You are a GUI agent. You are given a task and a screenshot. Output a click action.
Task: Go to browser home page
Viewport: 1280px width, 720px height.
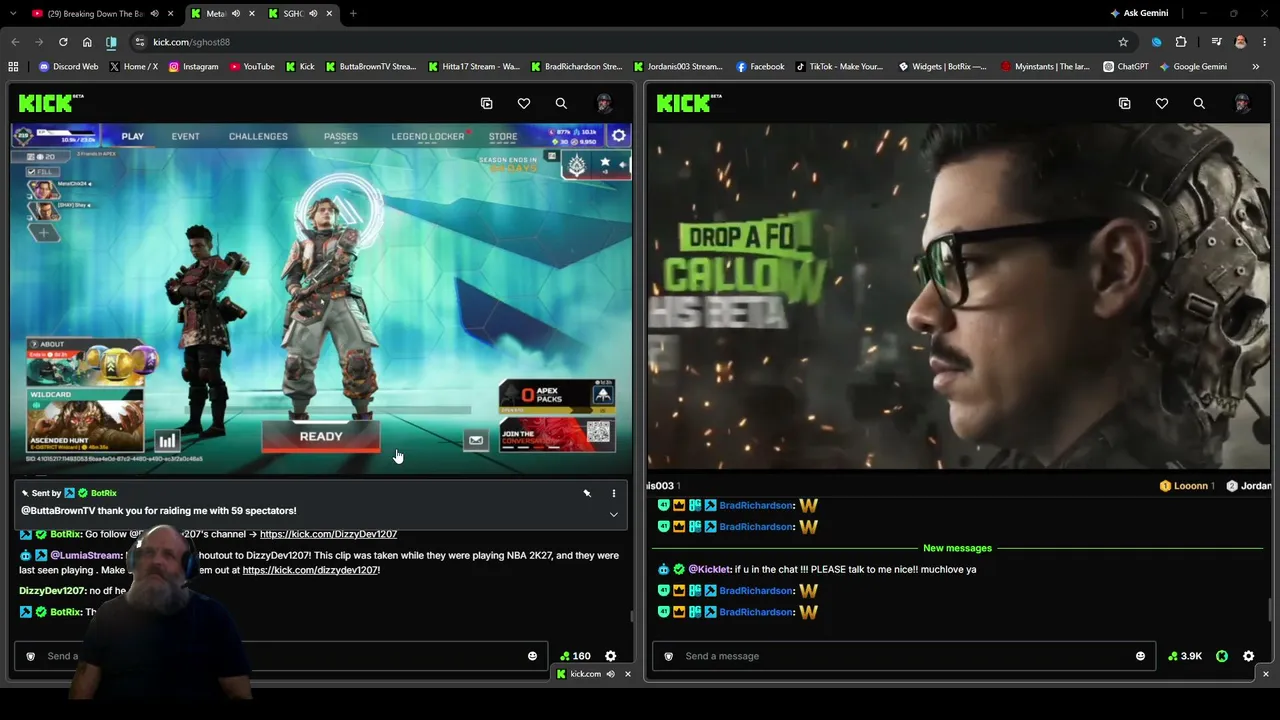[x=87, y=42]
